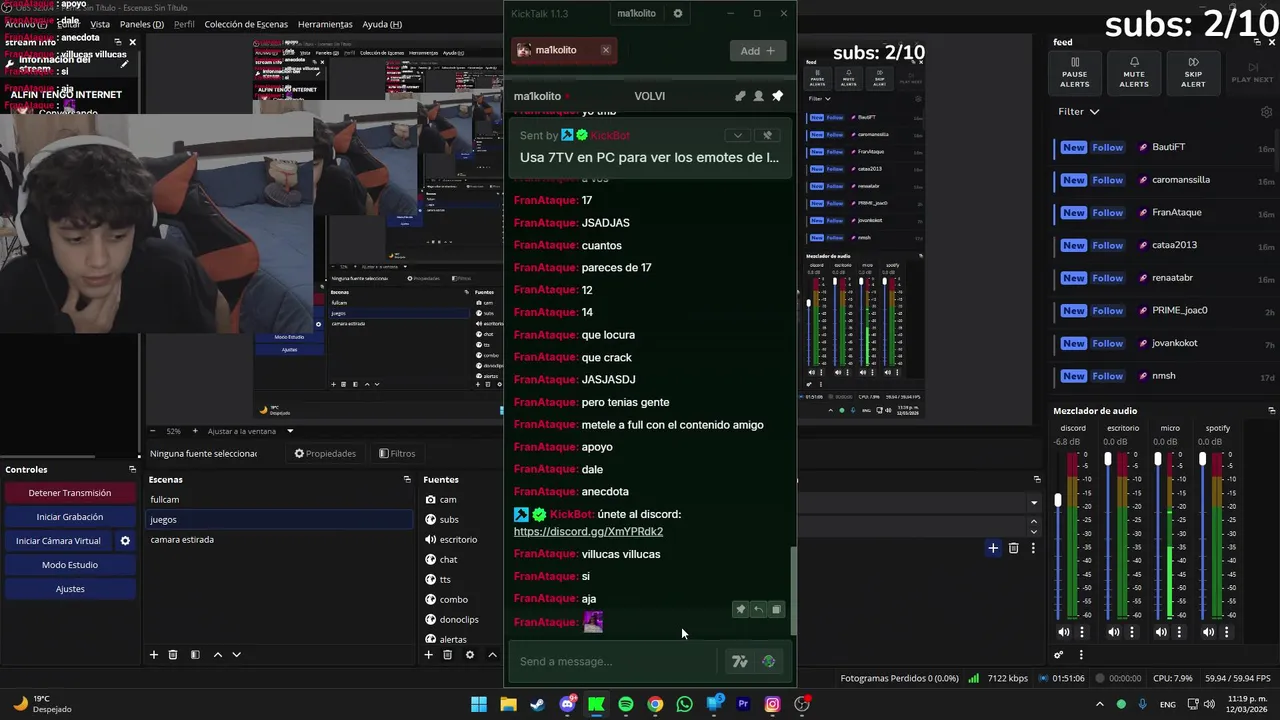Screen dimensions: 1280x720
Task: Adjust micro volume fader
Action: coord(1158,460)
